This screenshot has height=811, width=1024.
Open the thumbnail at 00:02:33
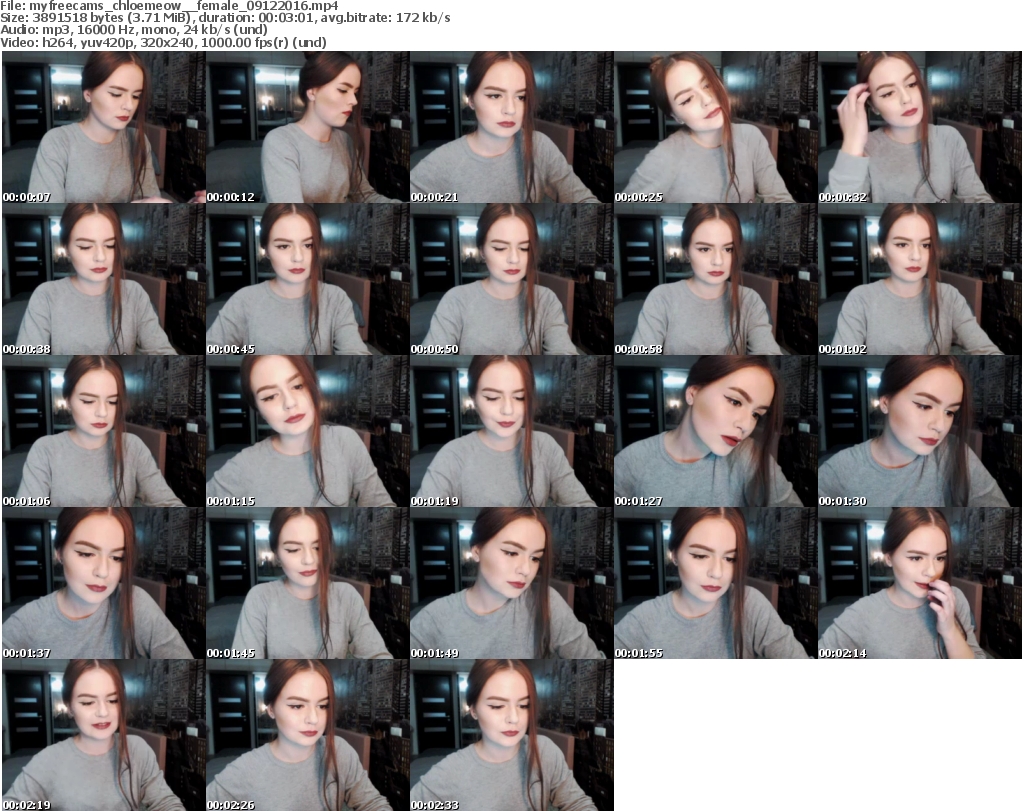(511, 735)
